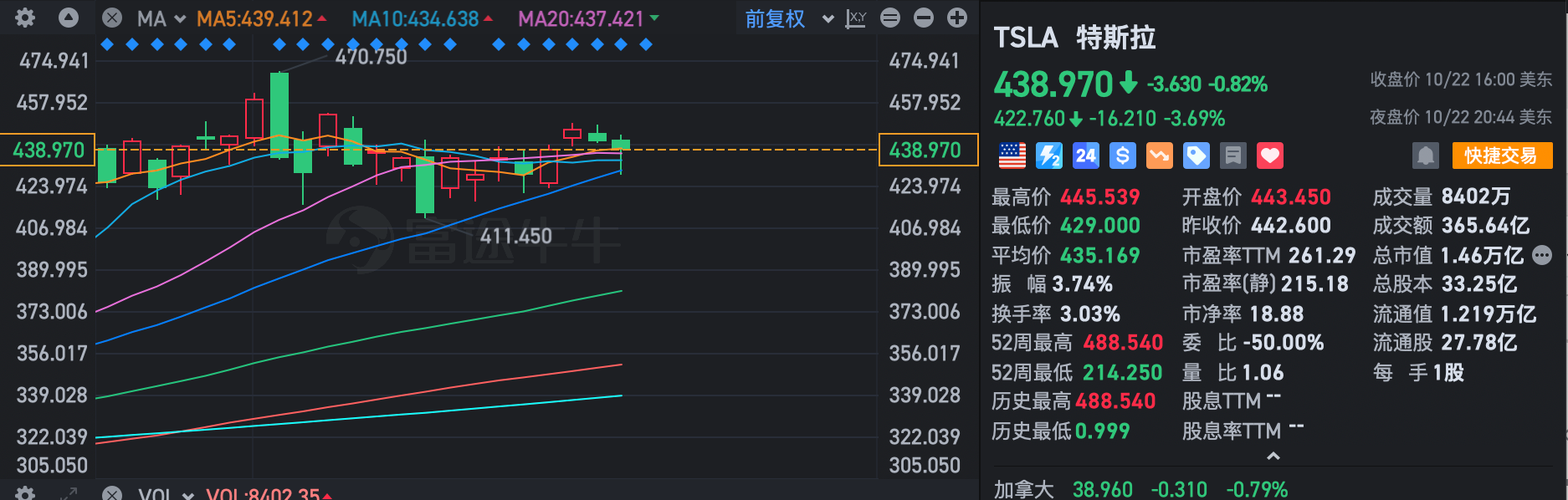This screenshot has height=500, width=1568.
Task: Click the orange downtrend arrow icon
Action: click(1160, 156)
